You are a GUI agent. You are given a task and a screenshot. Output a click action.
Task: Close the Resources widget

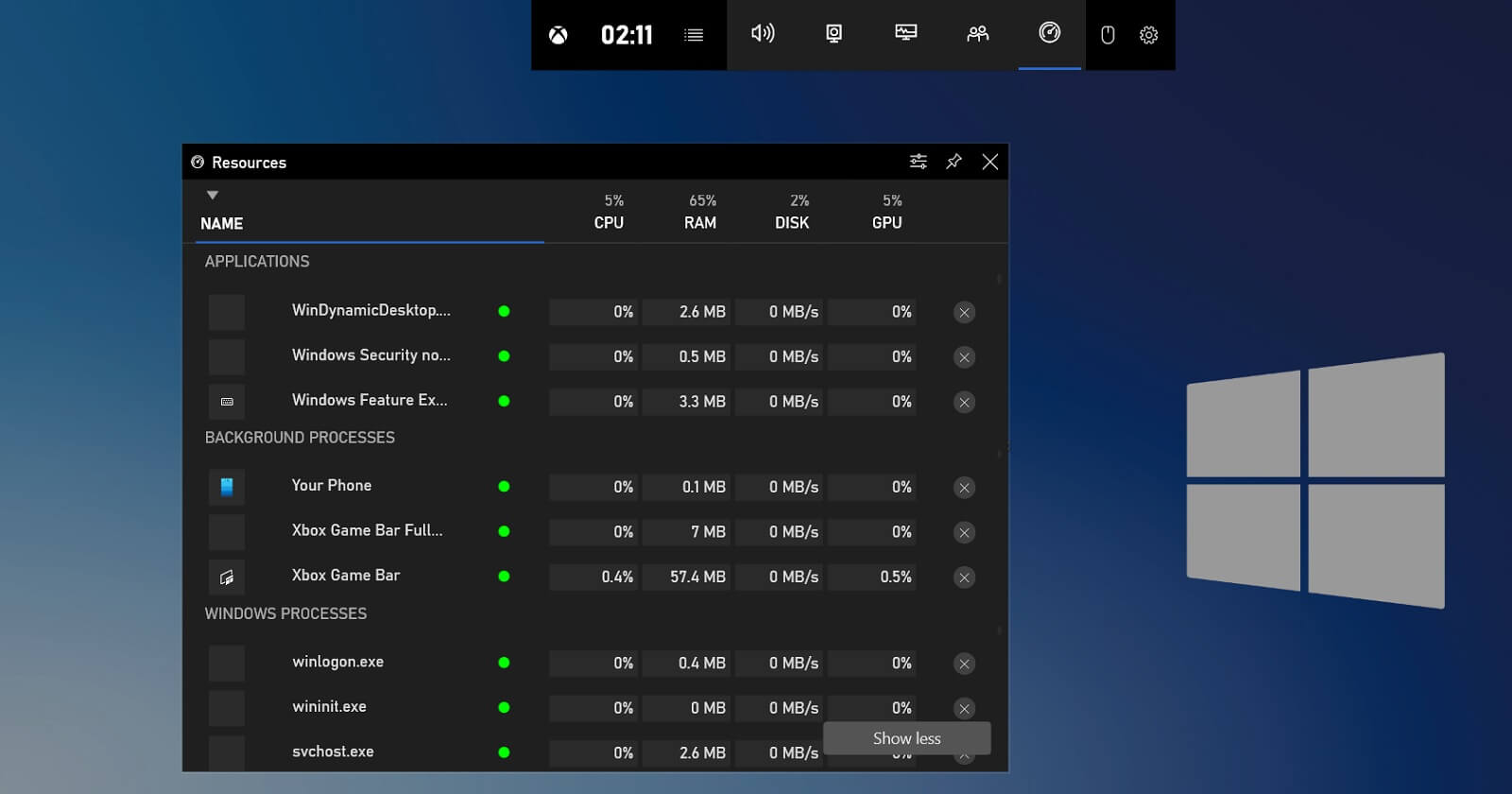click(989, 162)
